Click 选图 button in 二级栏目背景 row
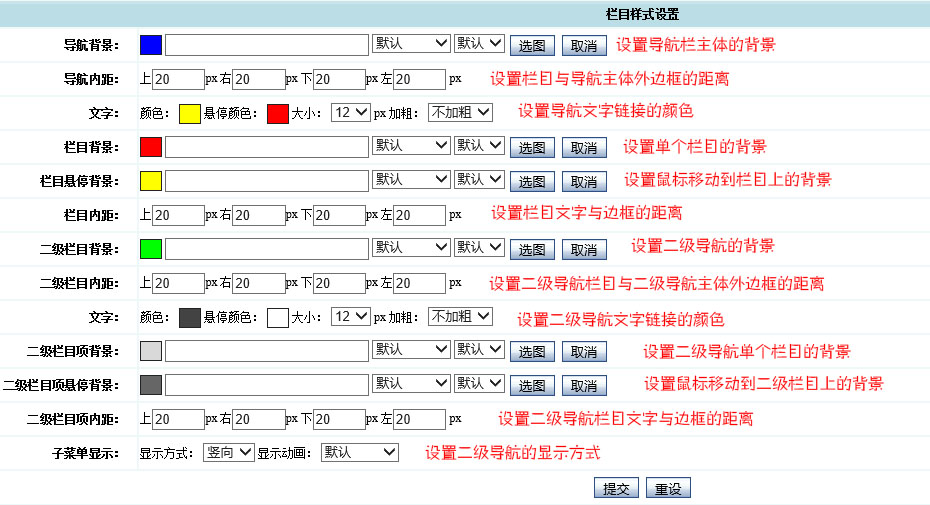The image size is (930, 505). tap(532, 250)
